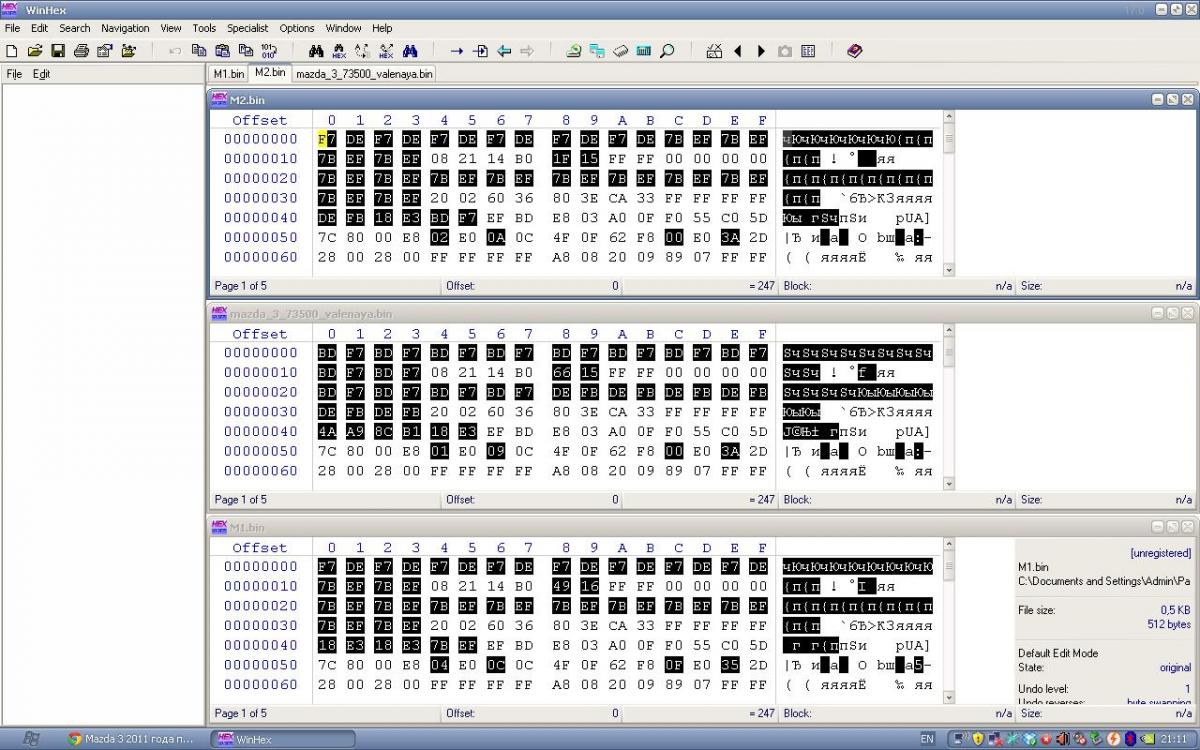Image resolution: width=1200 pixels, height=750 pixels.
Task: Click the magnifying glass Analyze icon
Action: (x=667, y=50)
